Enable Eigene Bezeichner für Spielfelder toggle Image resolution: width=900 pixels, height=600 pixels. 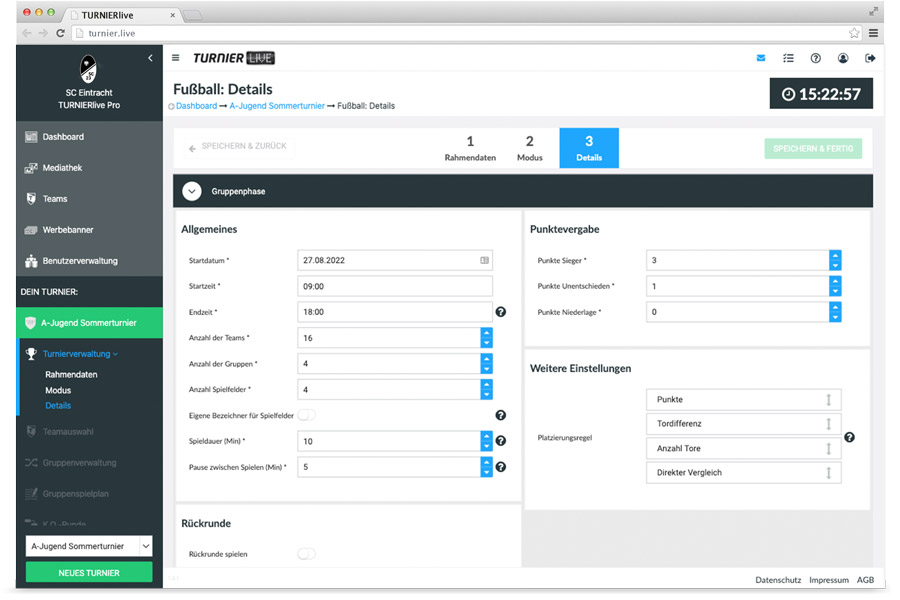click(306, 415)
